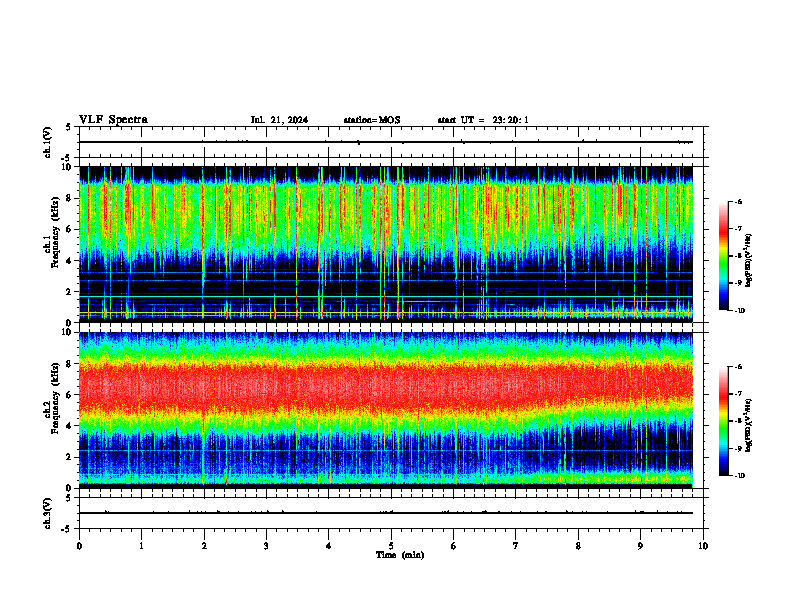Click the "VLF Spectra" title text
This screenshot has height=612, width=792.
pos(113,120)
